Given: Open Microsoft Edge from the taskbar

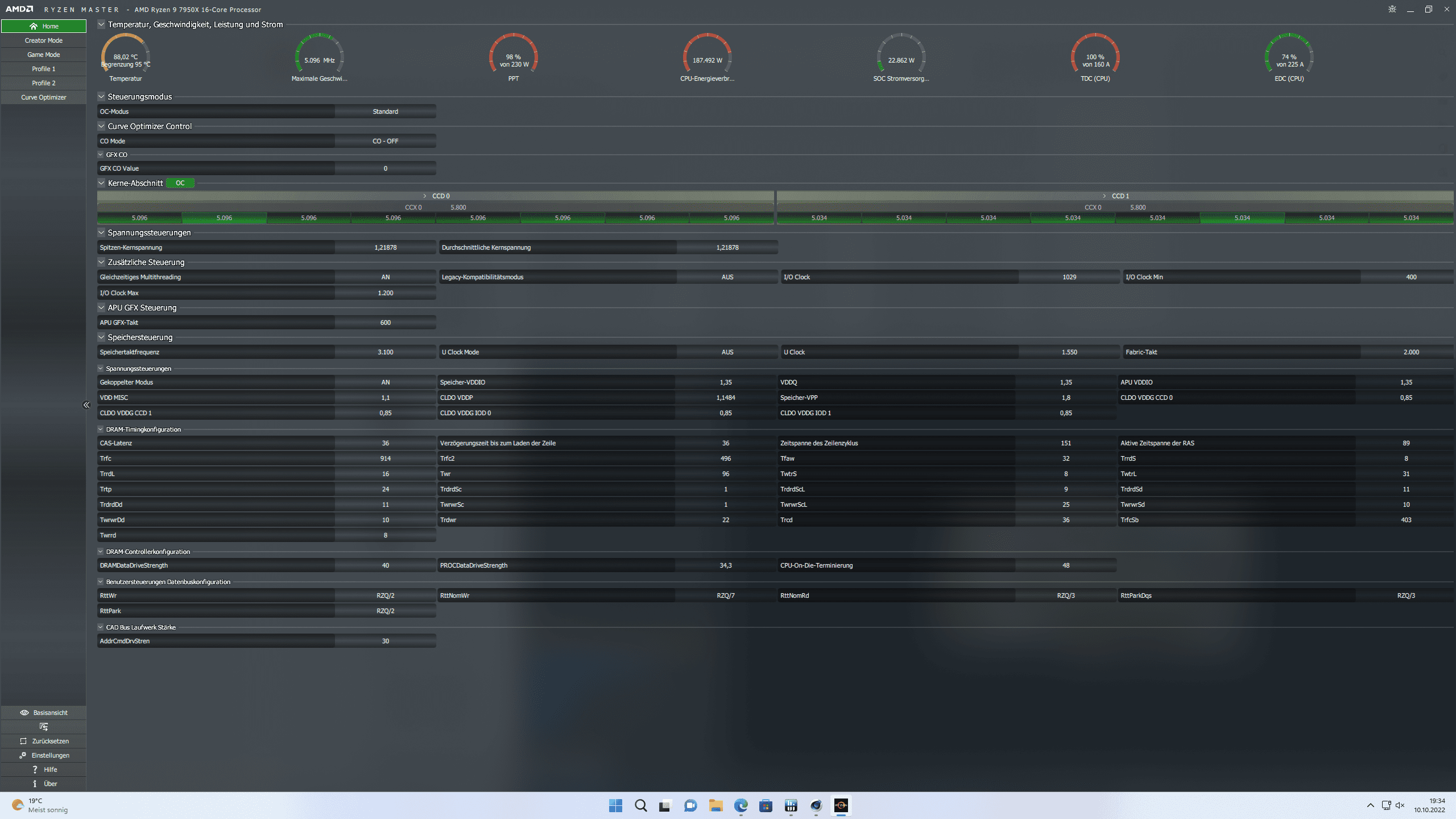Looking at the screenshot, I should [x=741, y=805].
